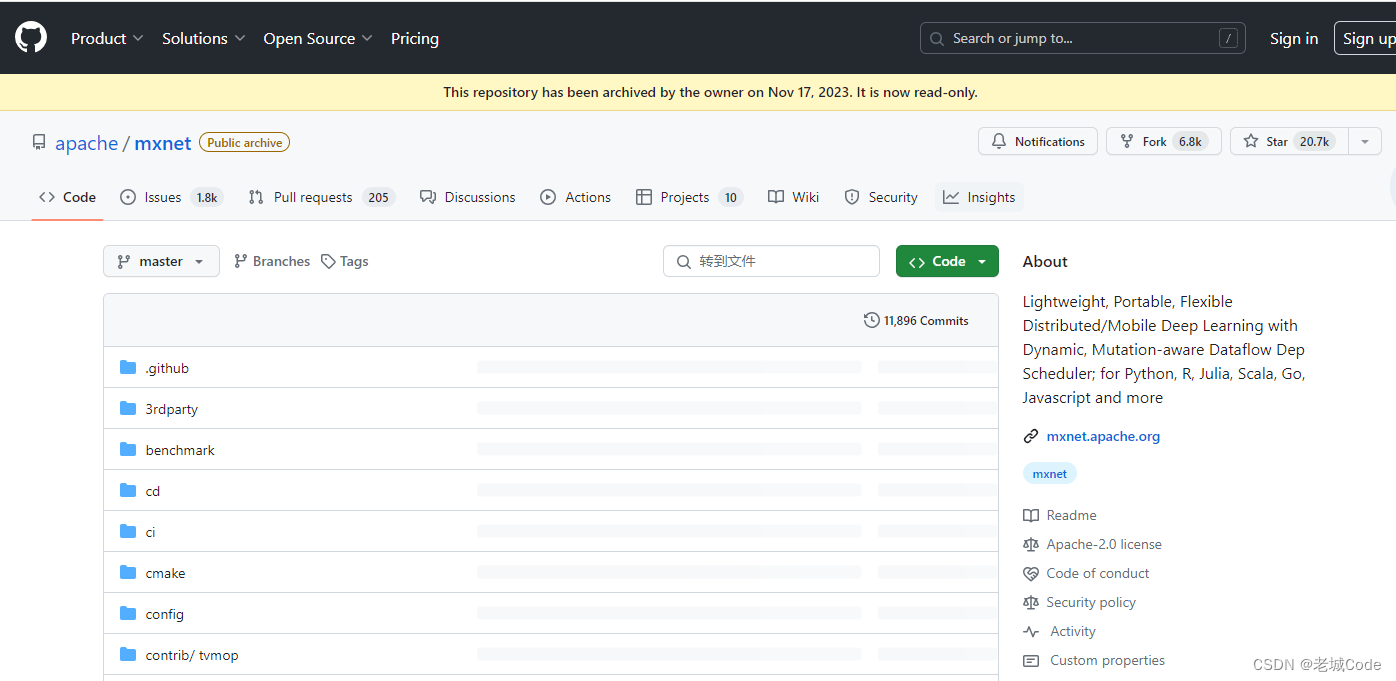Click the Activity pulse icon

(1031, 631)
